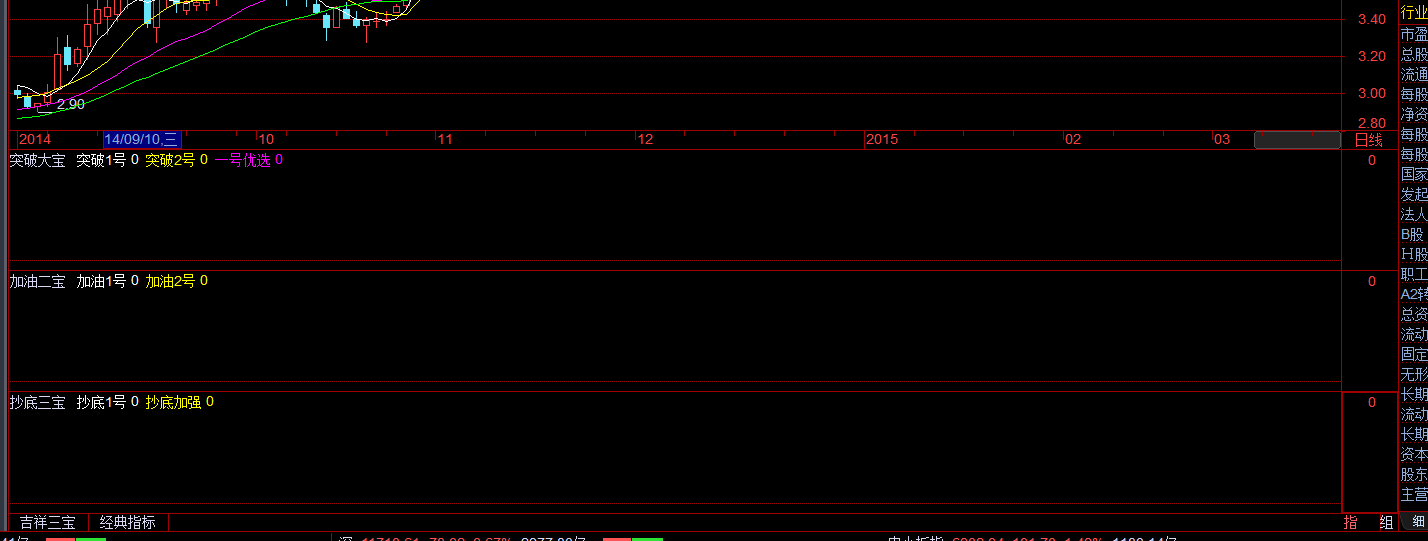Click the 组 button at bottom right
Screen dimensions: 1428x541
coord(1386,522)
